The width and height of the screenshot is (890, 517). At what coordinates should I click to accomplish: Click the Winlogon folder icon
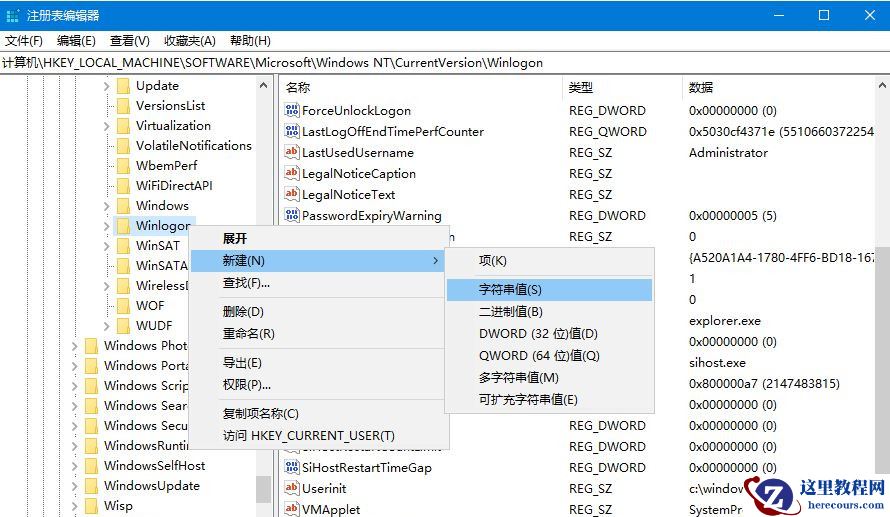tap(123, 226)
